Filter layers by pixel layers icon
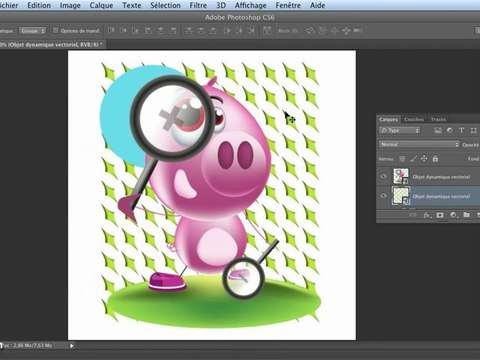Screen dimensions: 480x360 pyautogui.click(x=438, y=130)
